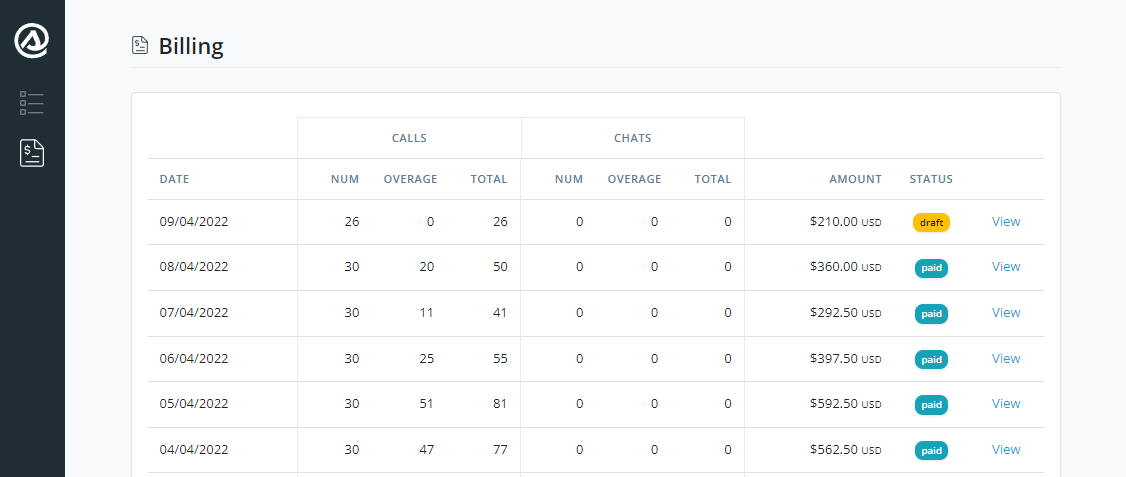1126x477 pixels.
Task: Click the DATE column header
Action: point(175,180)
